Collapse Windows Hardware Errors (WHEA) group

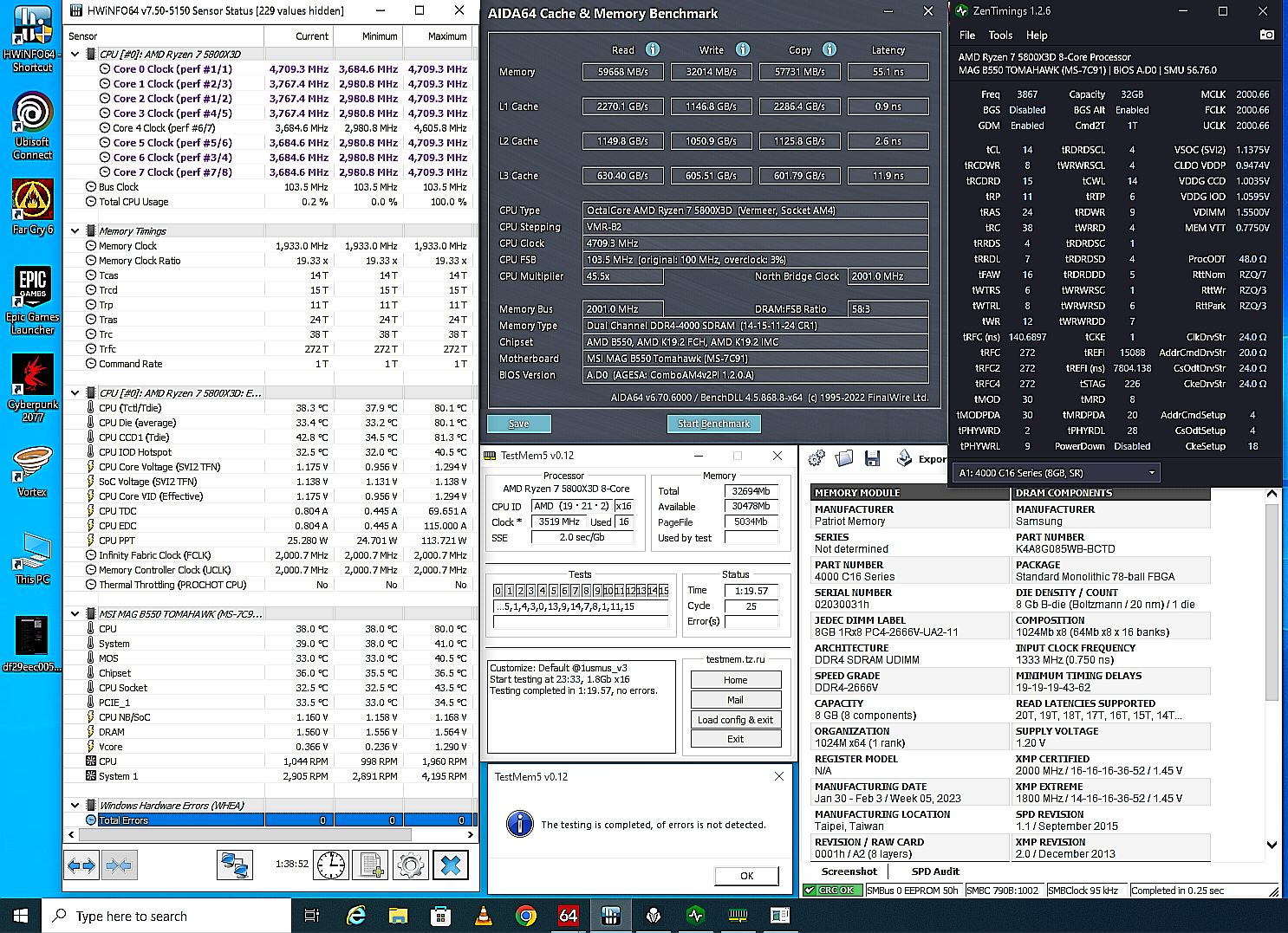[75, 805]
